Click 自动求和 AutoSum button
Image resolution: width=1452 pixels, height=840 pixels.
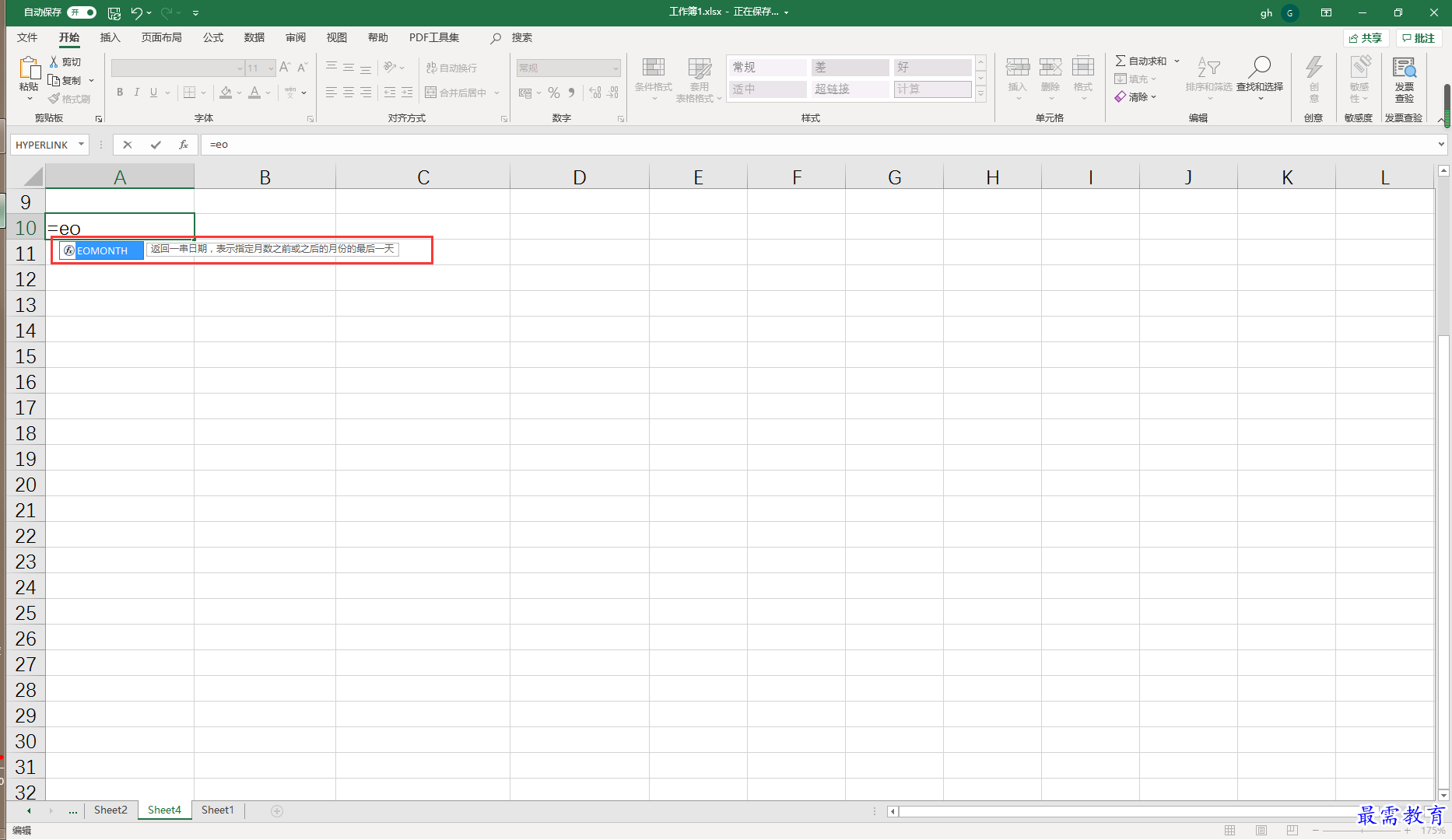pos(1141,61)
